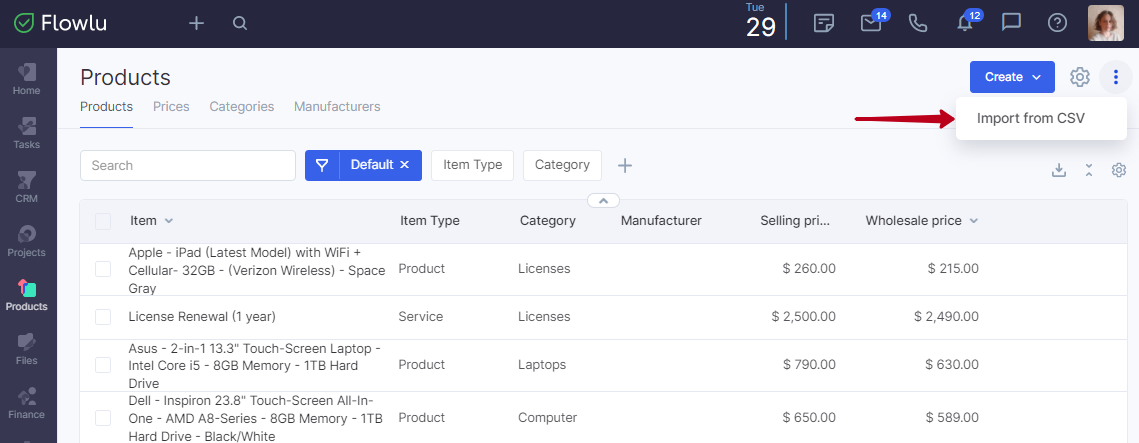The height and width of the screenshot is (443, 1139).
Task: Open License Renewal (1 year) item
Action: (202, 317)
